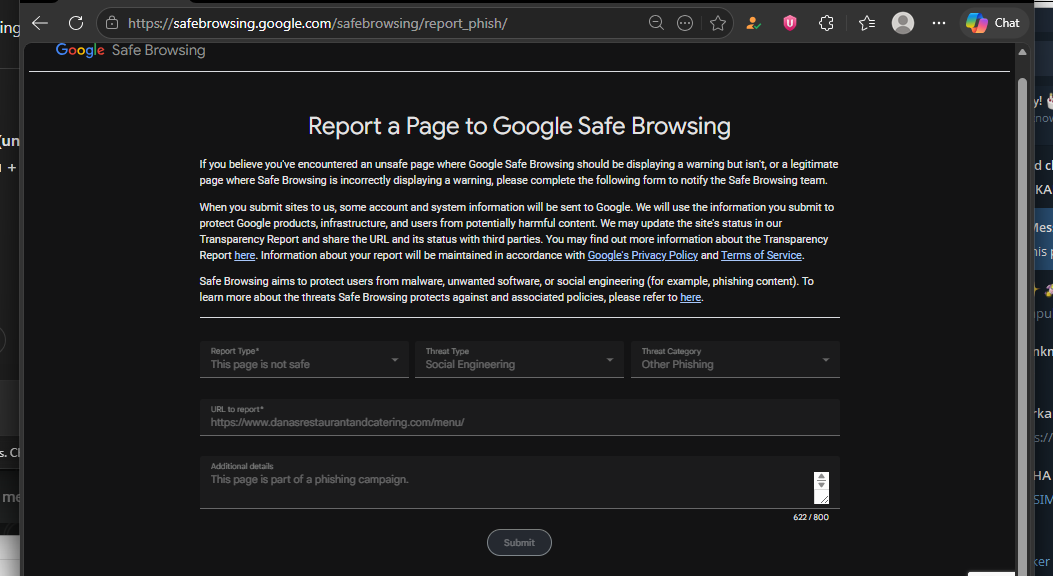Click the address bar URL text
This screenshot has height=576, width=1053.
click(x=317, y=23)
